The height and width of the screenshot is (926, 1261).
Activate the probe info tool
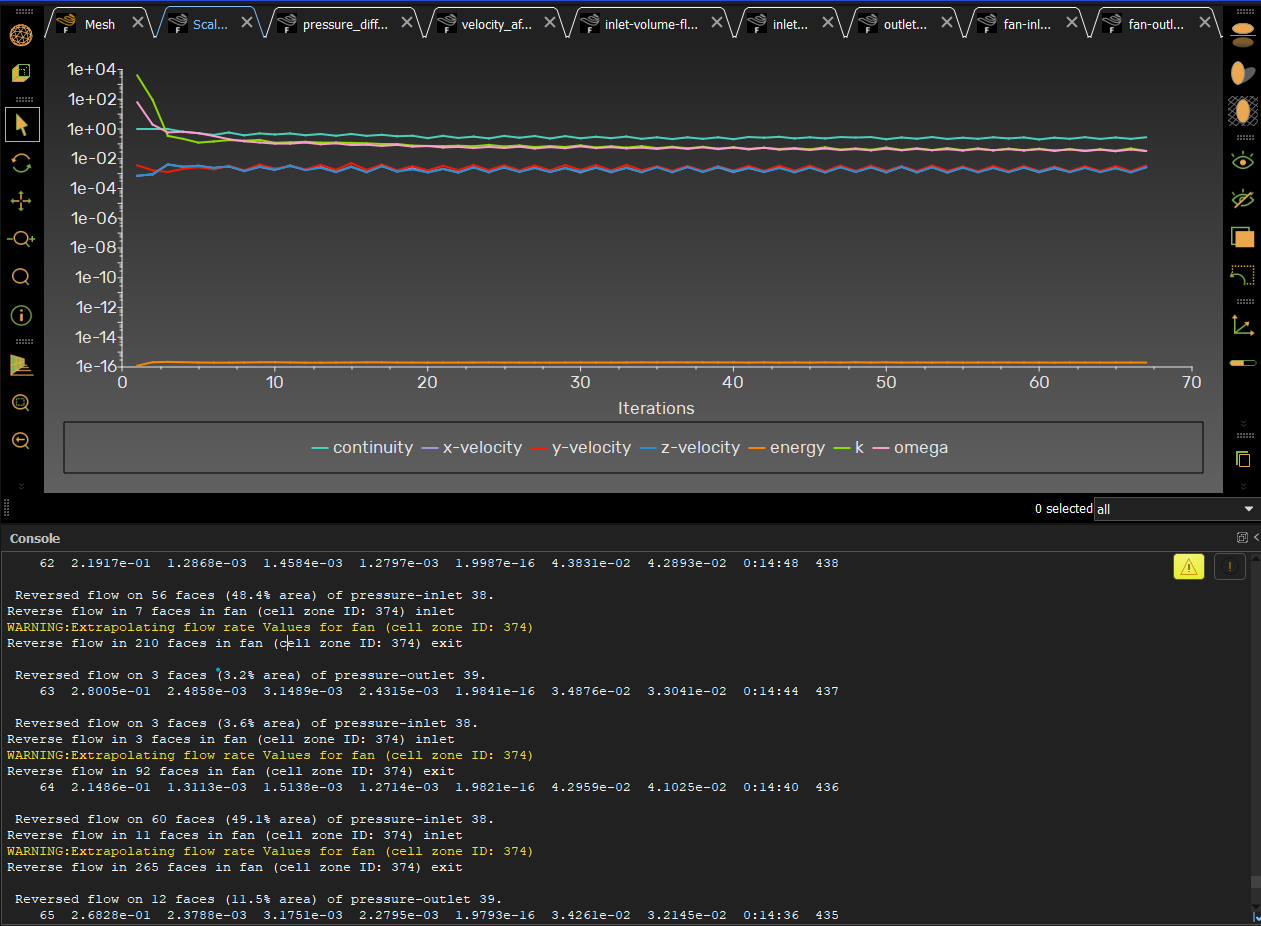pyautogui.click(x=21, y=315)
